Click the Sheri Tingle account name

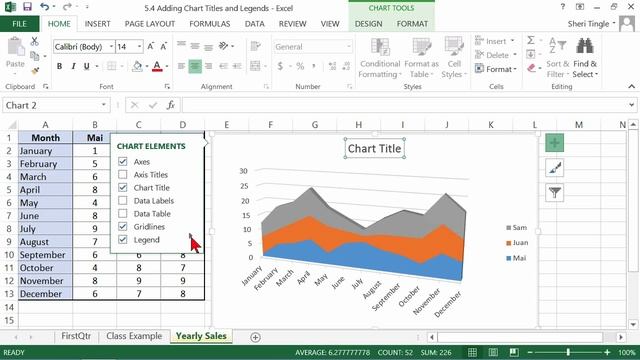point(588,24)
